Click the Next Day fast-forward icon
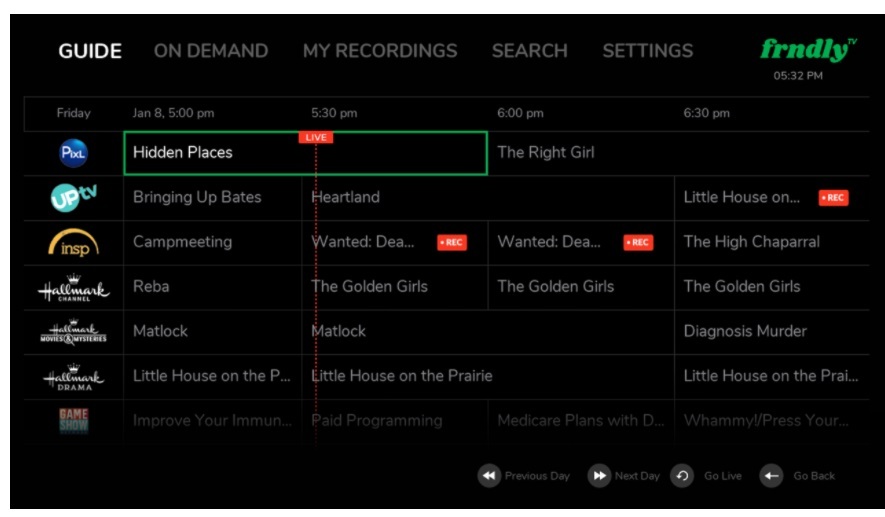Screen dimensions: 885x517 pyautogui.click(x=599, y=476)
